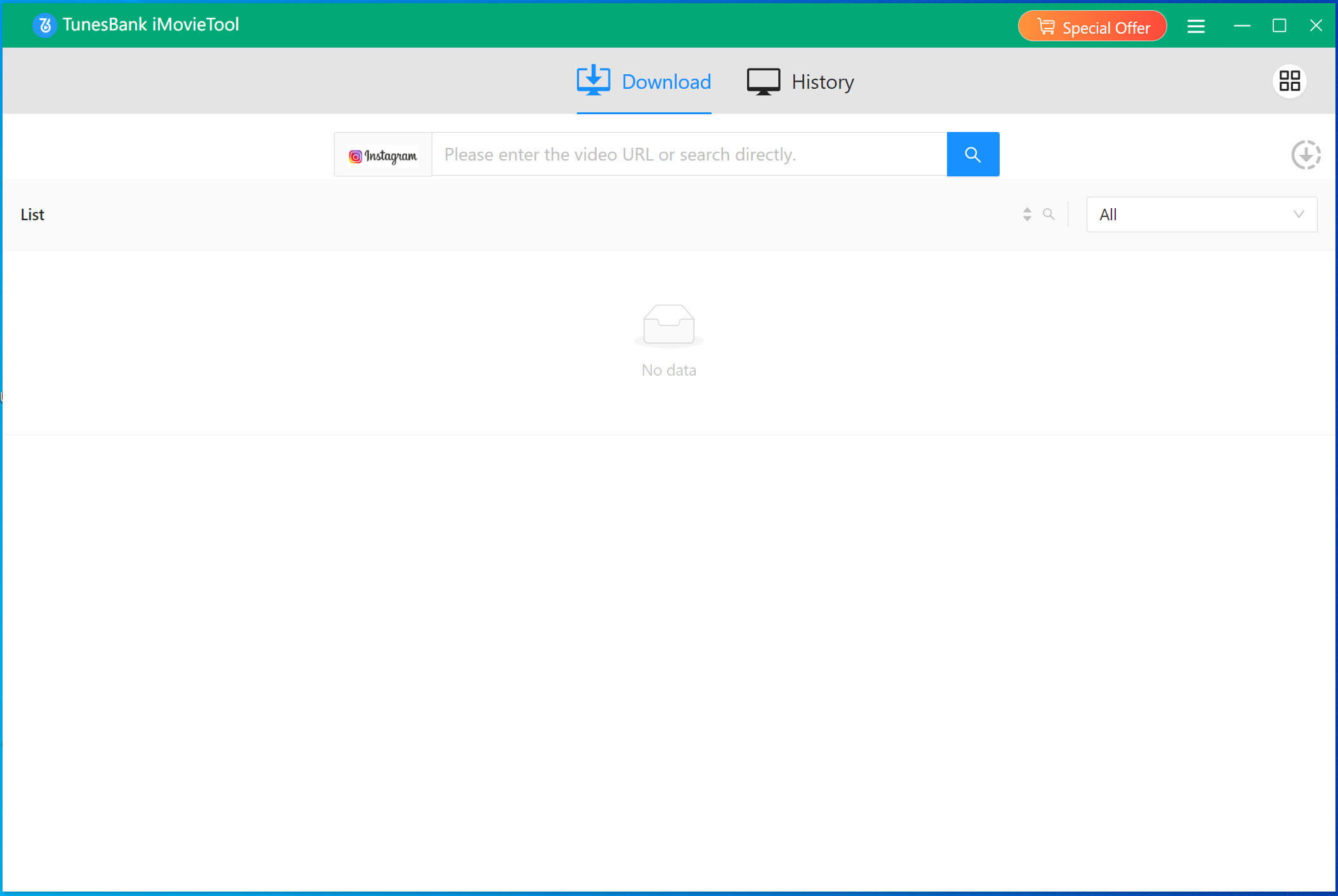Maximize the TunesBank window
This screenshot has width=1338, height=896.
click(1279, 25)
